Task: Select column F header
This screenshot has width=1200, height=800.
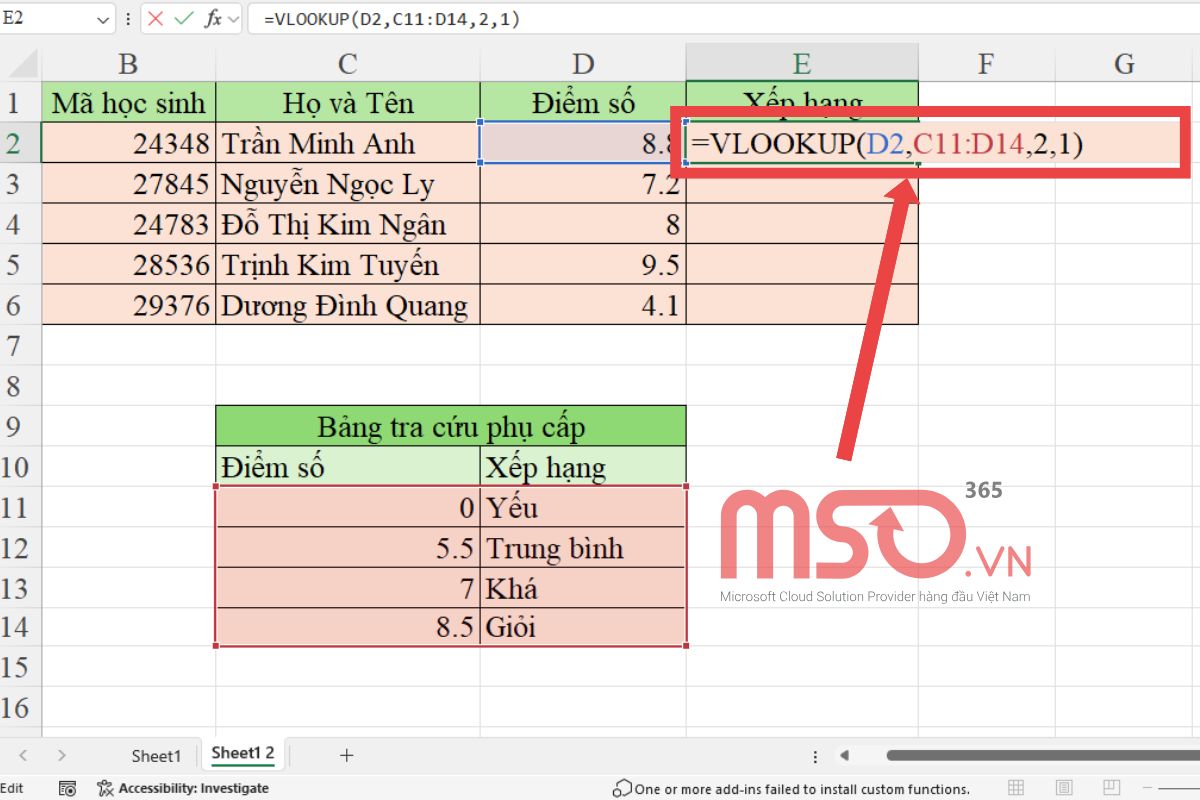Action: click(986, 64)
